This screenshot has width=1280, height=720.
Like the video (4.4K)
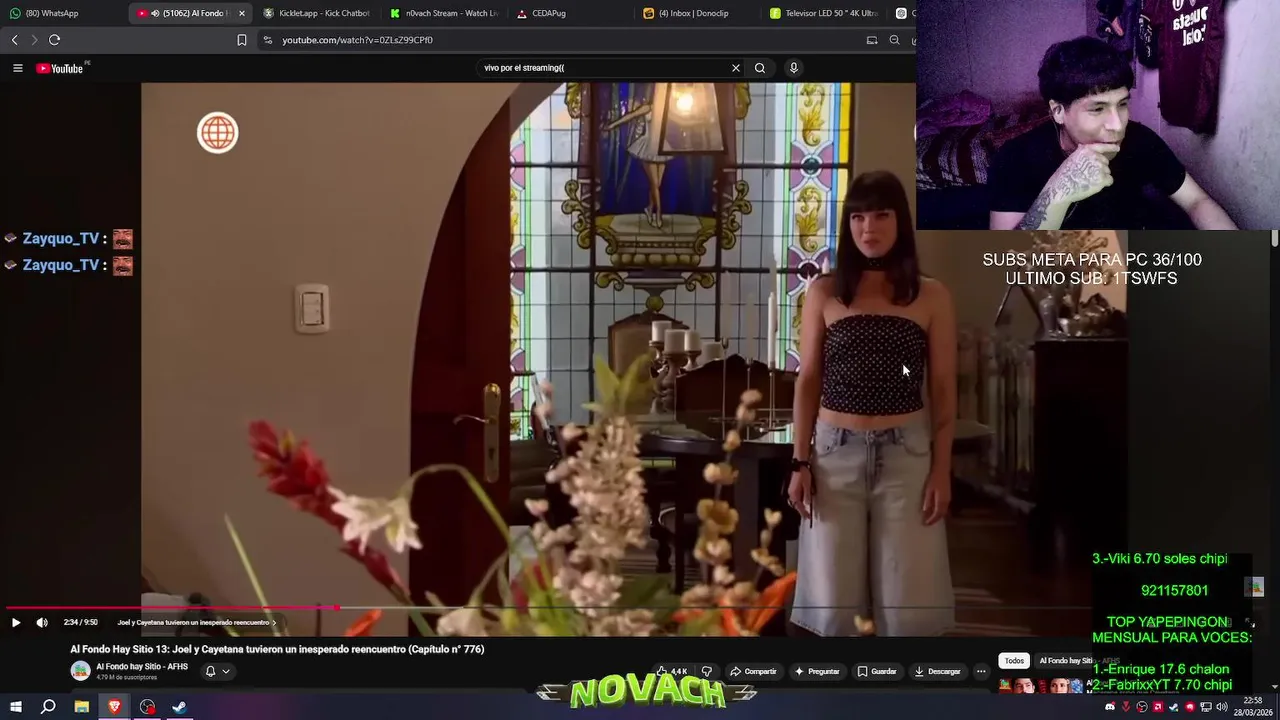tap(672, 671)
